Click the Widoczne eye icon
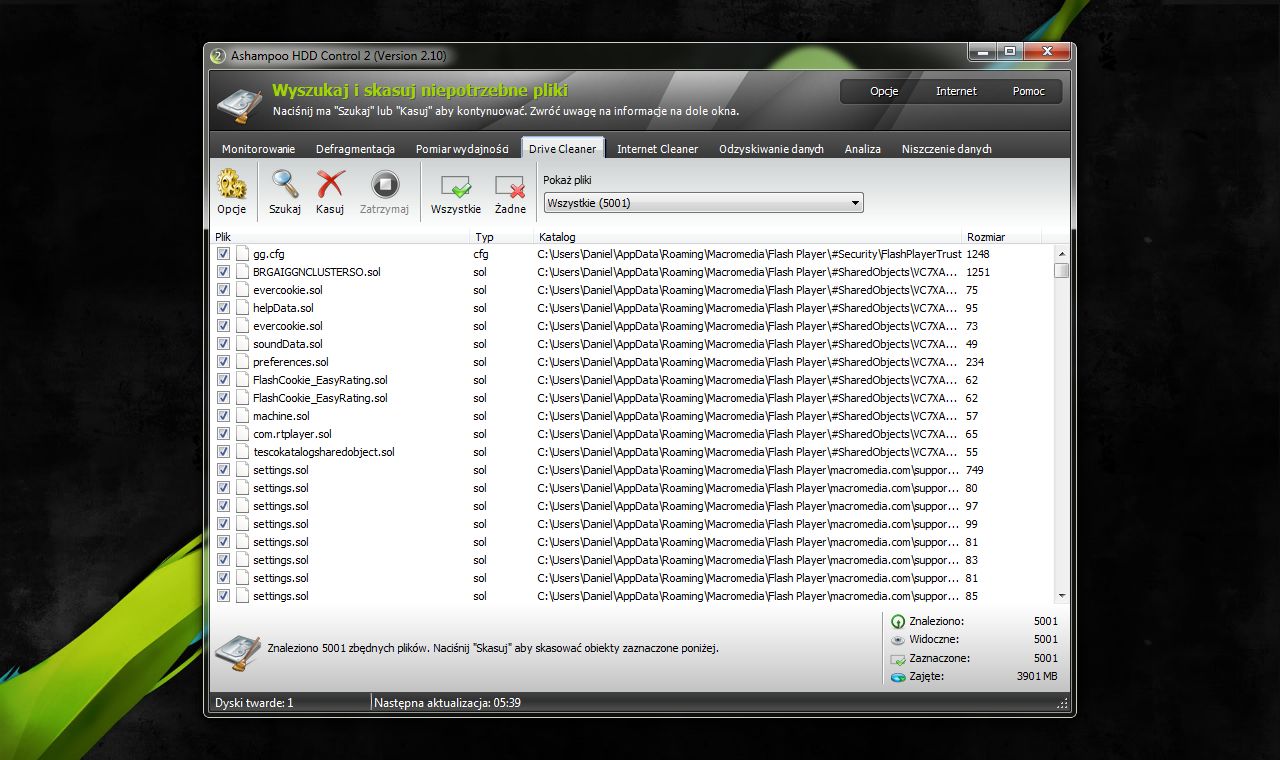 coord(898,640)
